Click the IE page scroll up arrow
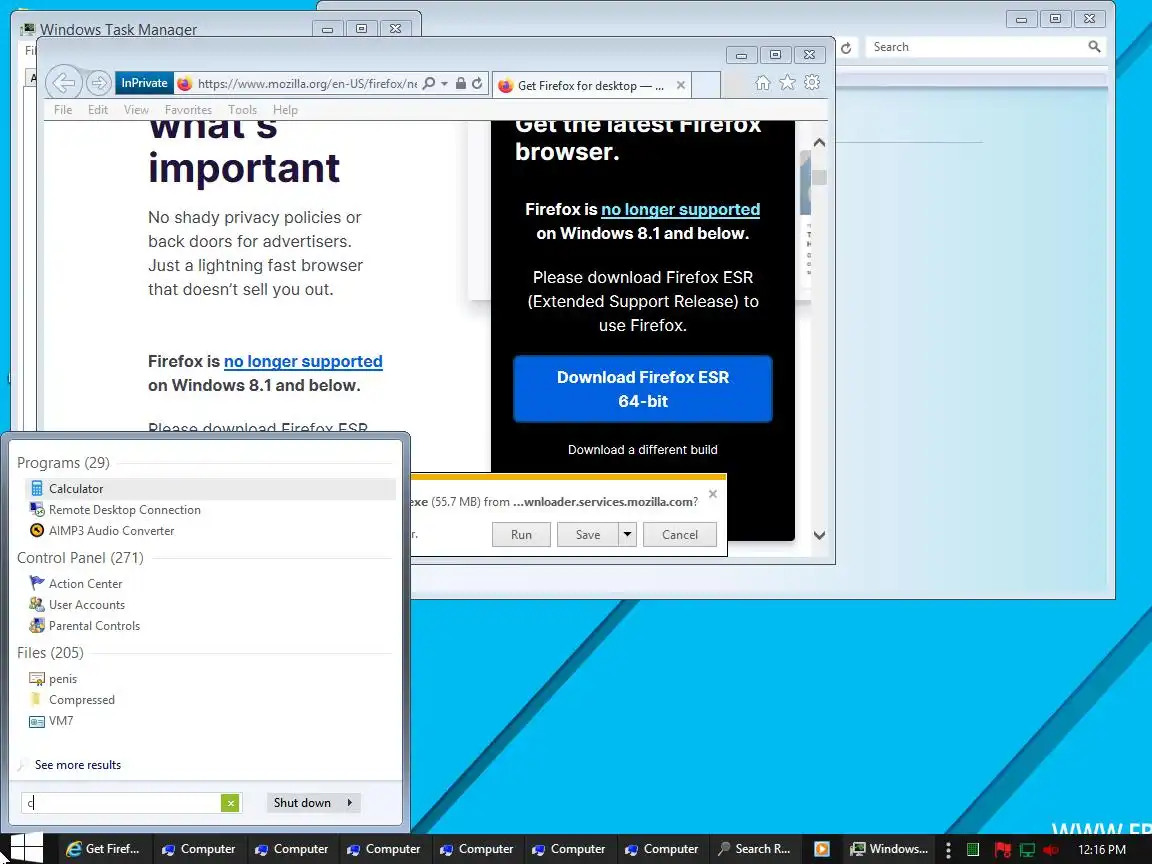 819,143
